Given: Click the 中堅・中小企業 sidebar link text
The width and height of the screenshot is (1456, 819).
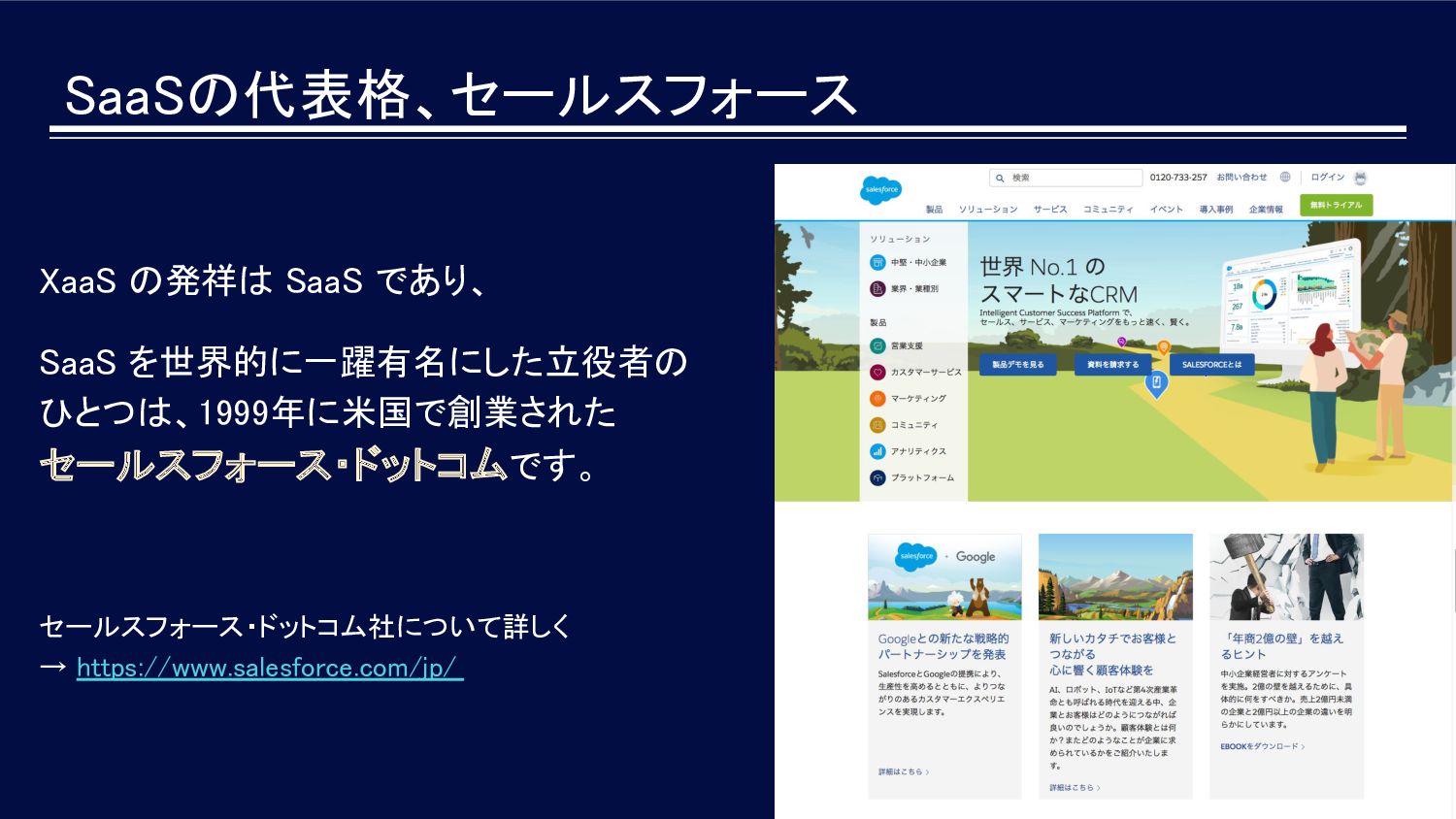Looking at the screenshot, I should pyautogui.click(x=918, y=262).
